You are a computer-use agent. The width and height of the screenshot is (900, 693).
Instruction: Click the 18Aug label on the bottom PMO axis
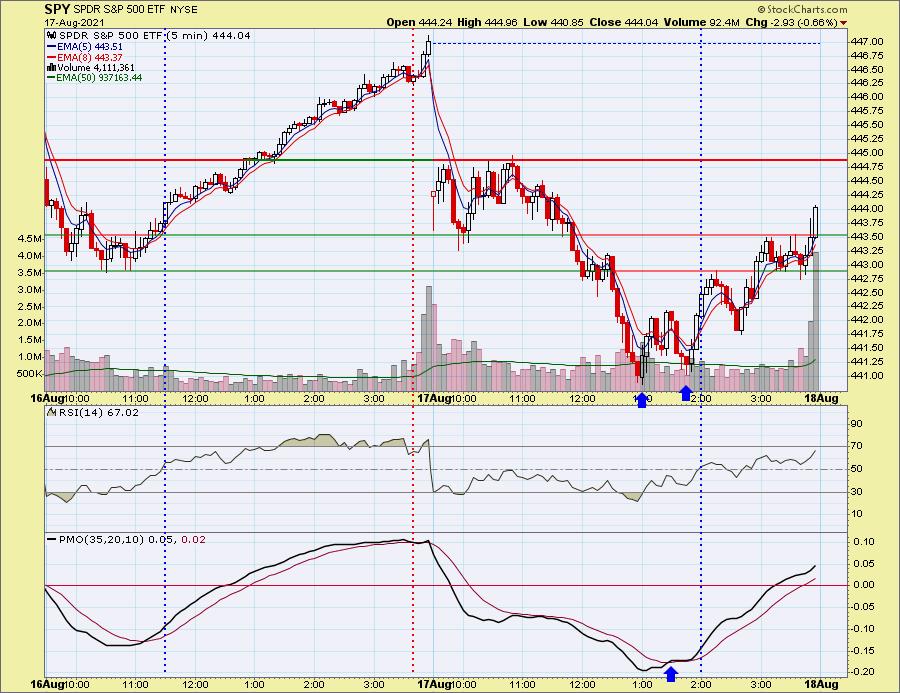pos(821,684)
